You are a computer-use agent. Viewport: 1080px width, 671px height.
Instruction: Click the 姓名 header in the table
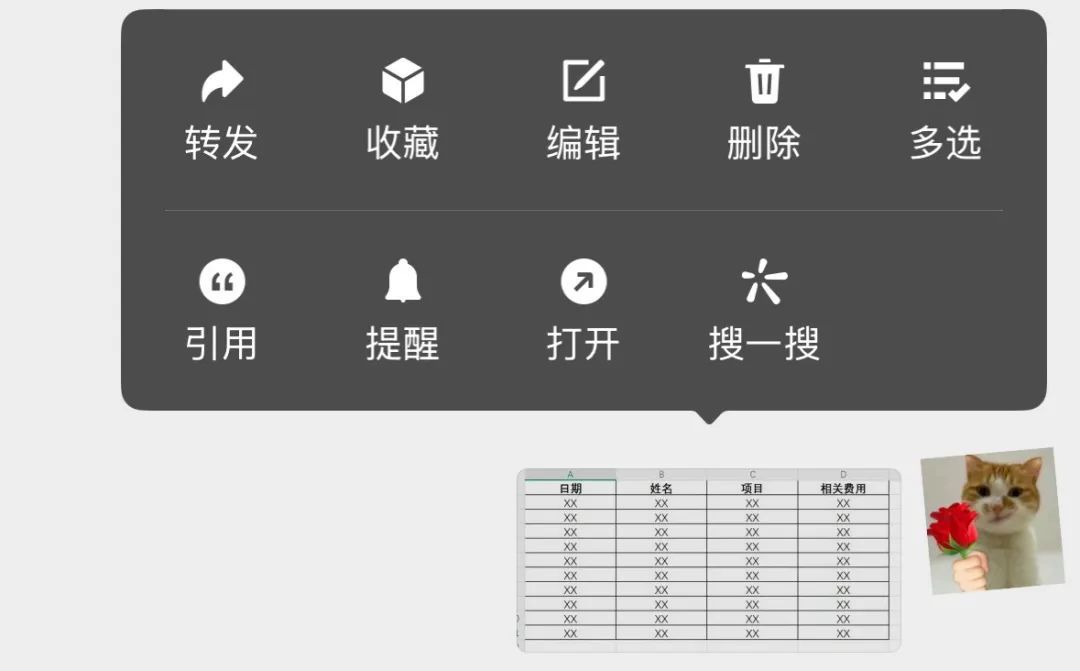pyautogui.click(x=660, y=488)
